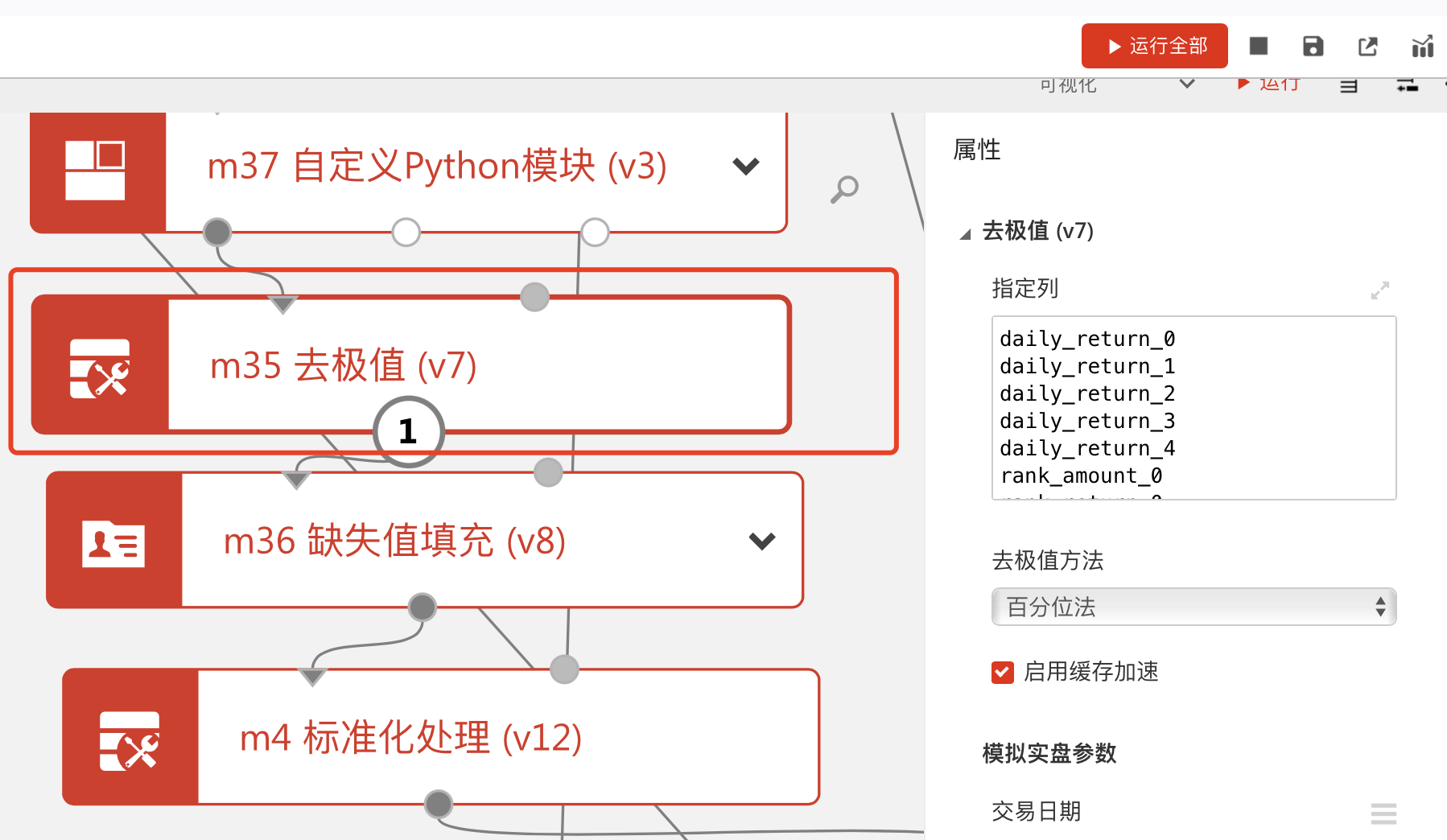Click m37's dark grey left output port
Viewport: 1447px width, 840px height.
217,233
